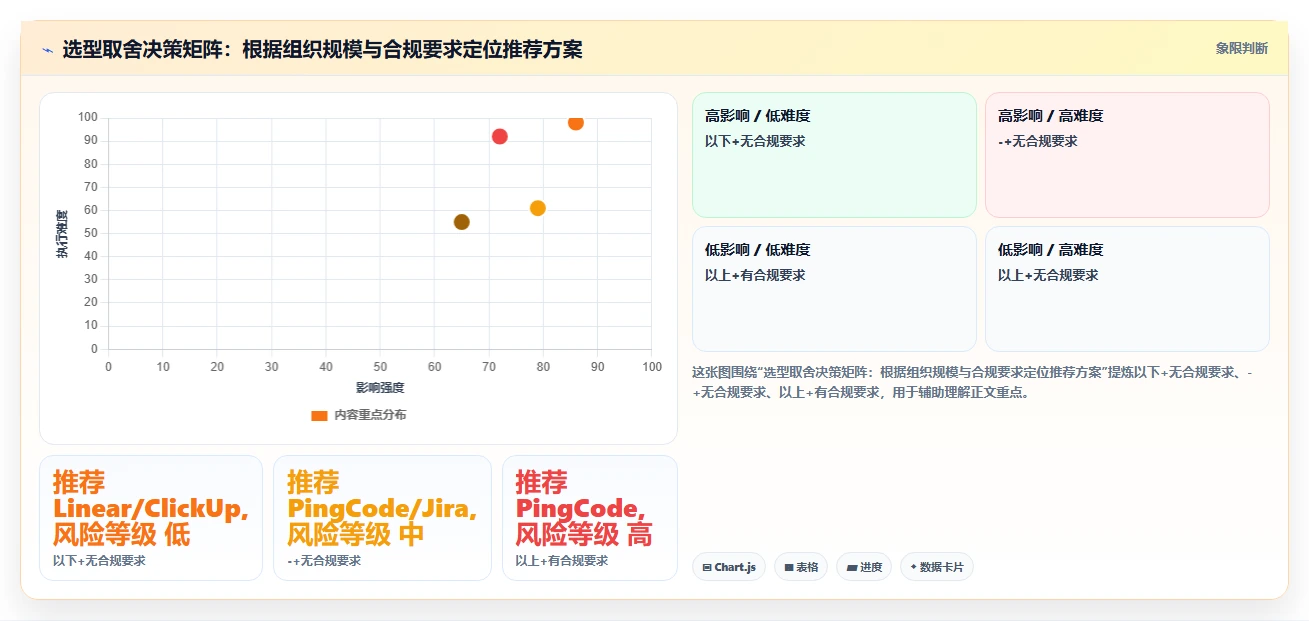Click the red scatter point in chart
Image resolution: width=1309 pixels, height=621 pixels.
500,136
